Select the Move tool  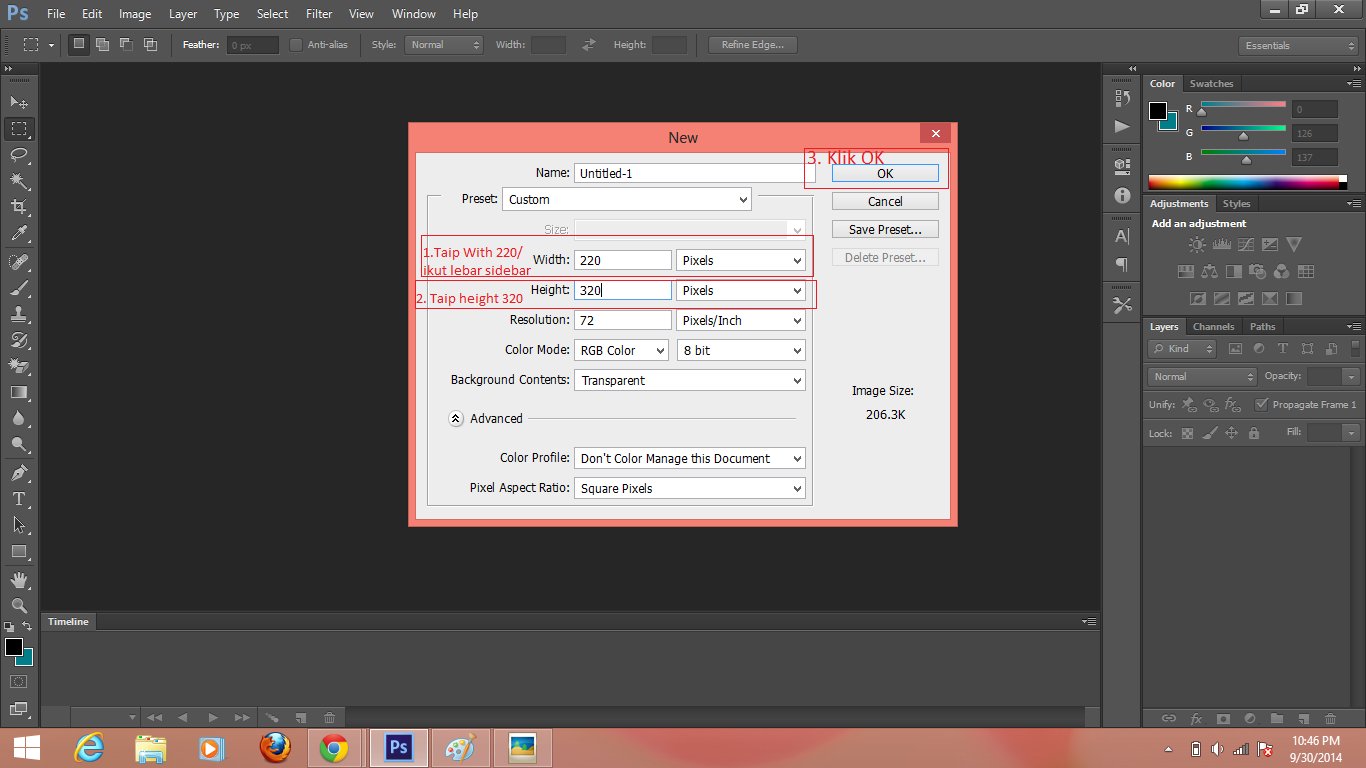(20, 102)
